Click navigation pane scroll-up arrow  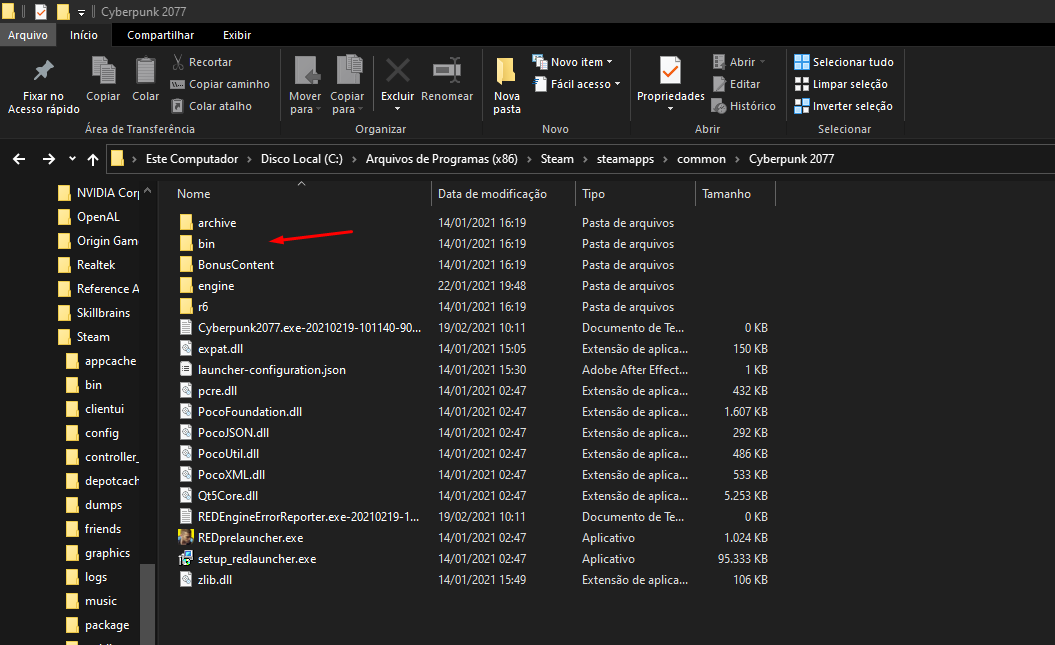pos(147,191)
